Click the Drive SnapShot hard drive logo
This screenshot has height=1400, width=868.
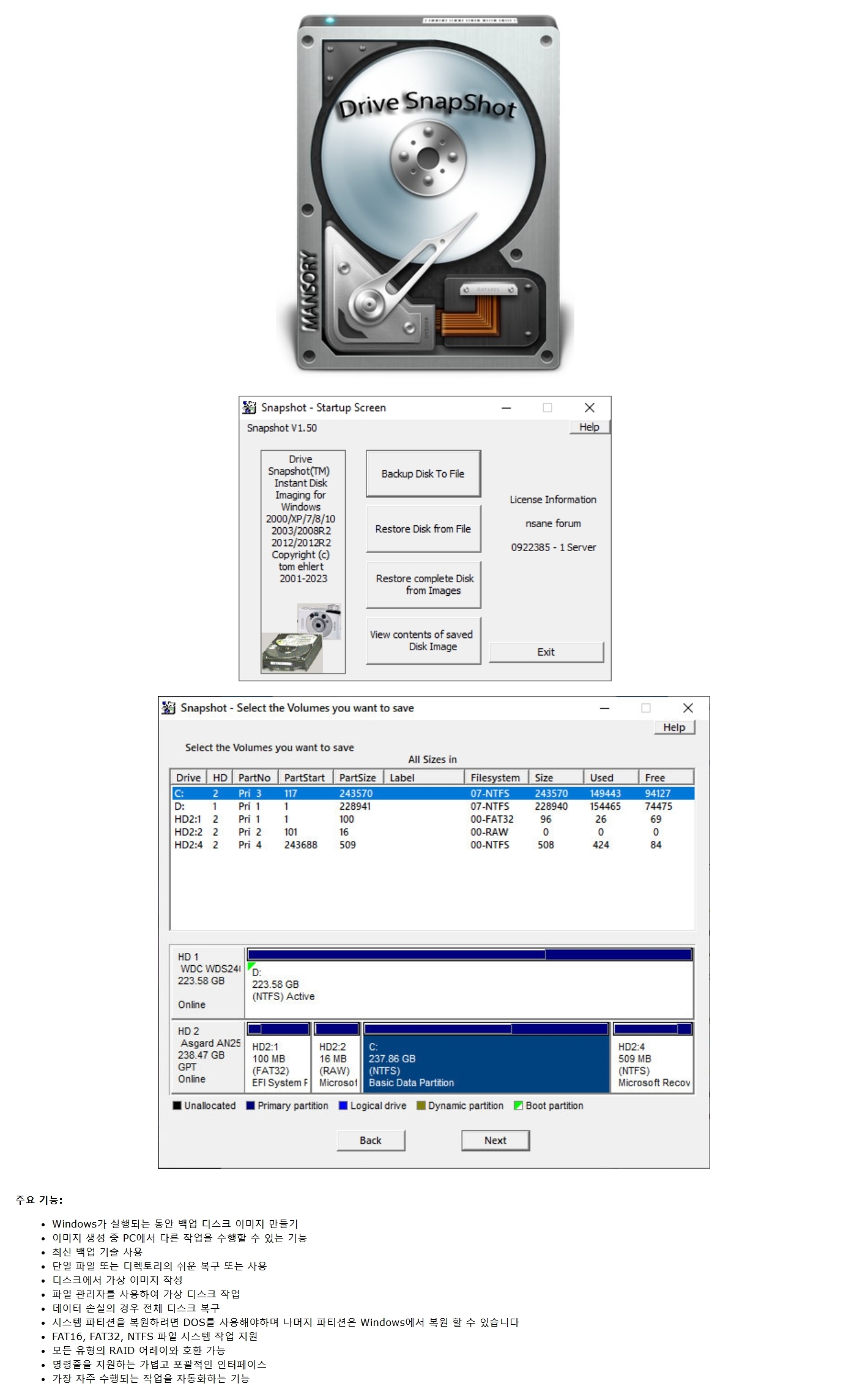428,193
